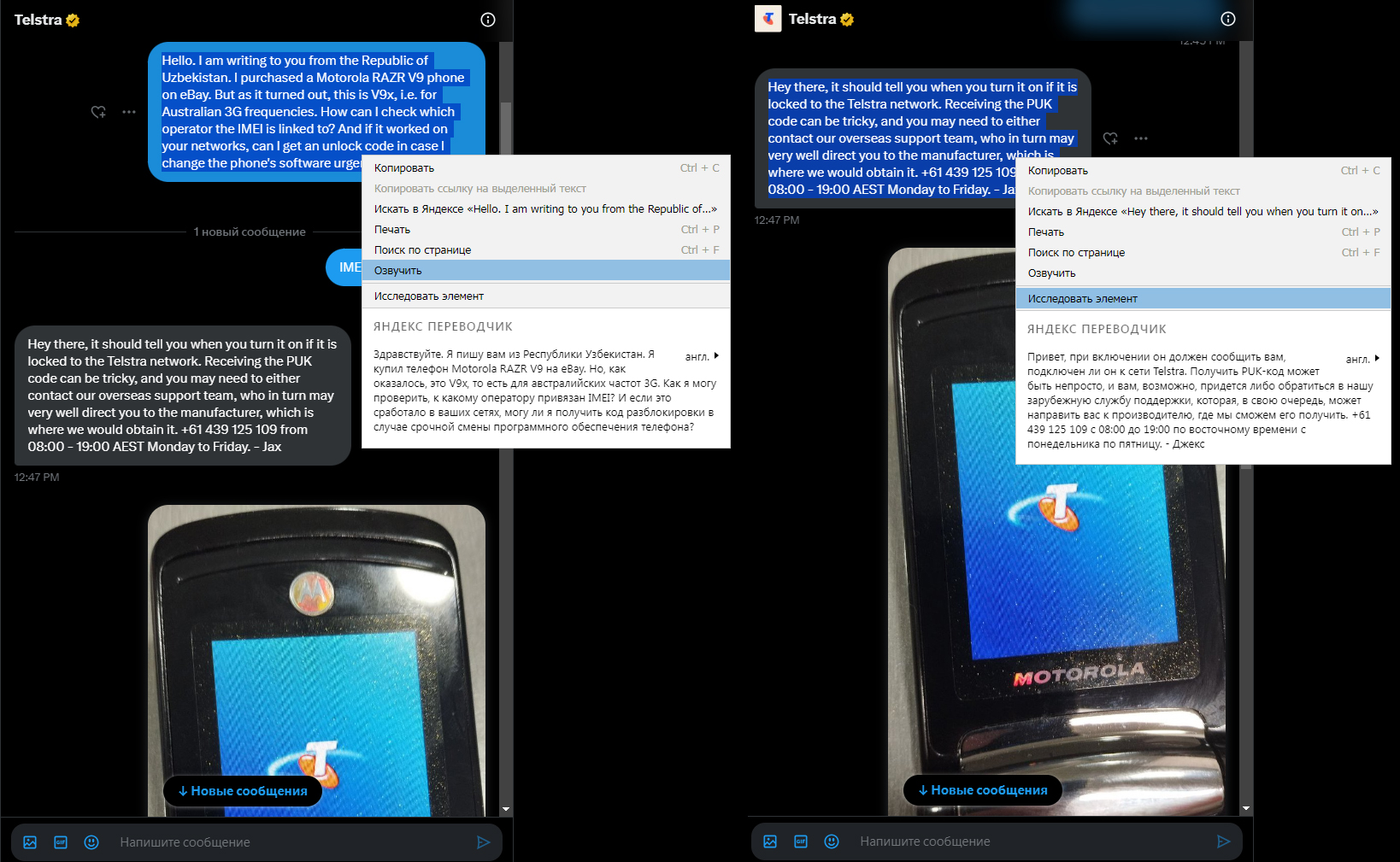Select highlighted Исследовать элемент in right menu
Image resolution: width=1400 pixels, height=862 pixels.
1203,299
